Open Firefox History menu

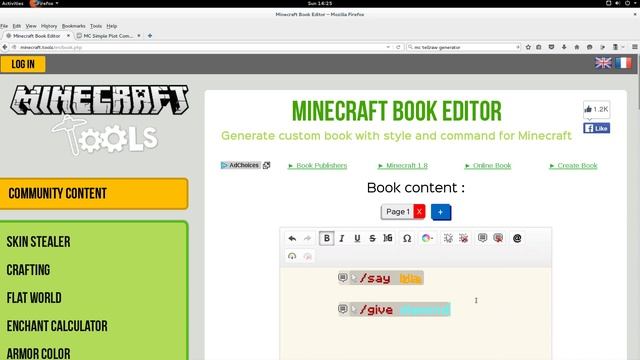(x=49, y=26)
